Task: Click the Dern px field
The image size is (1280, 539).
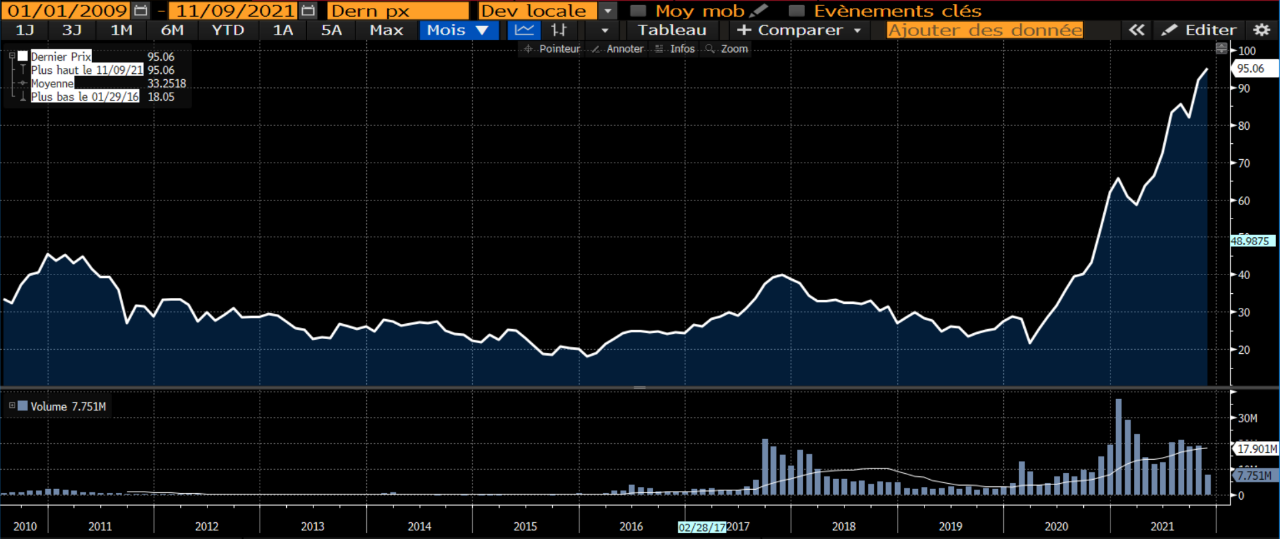Action: [397, 11]
